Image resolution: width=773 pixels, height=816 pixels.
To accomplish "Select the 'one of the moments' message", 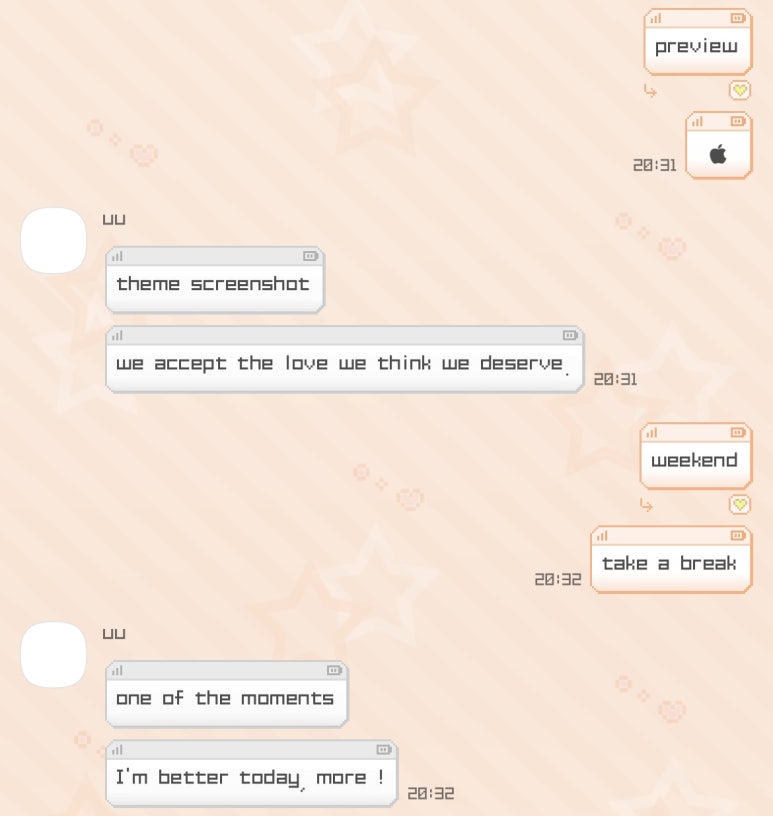I will (226, 694).
